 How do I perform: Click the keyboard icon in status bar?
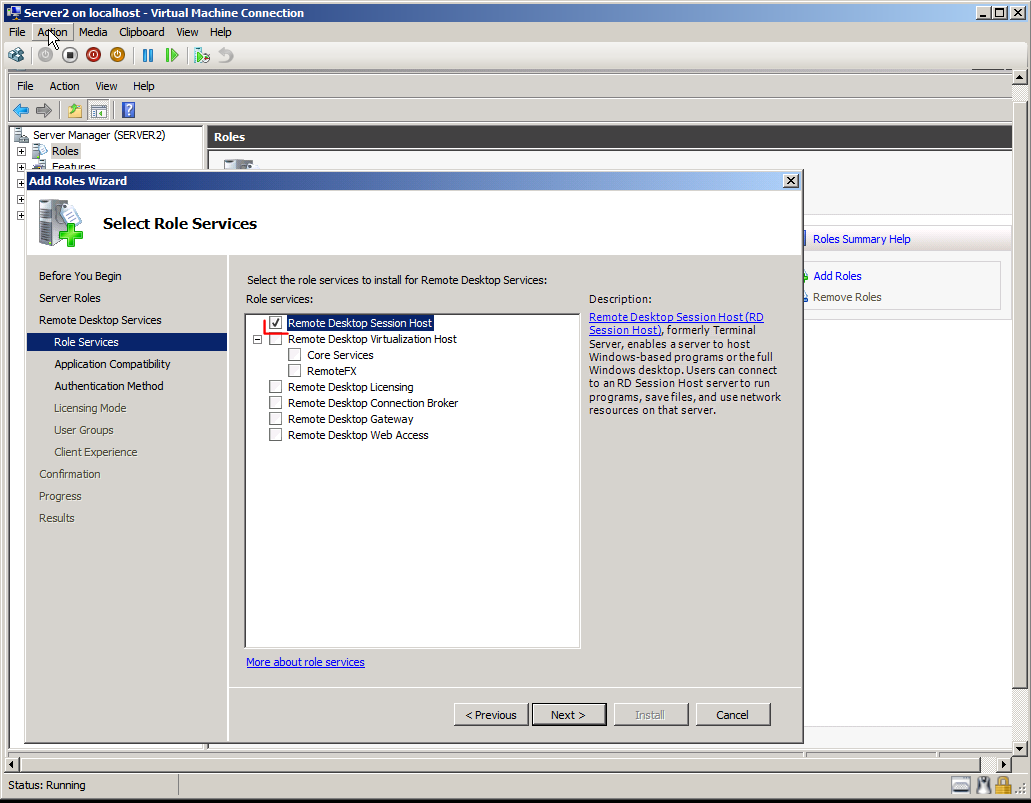pos(961,785)
